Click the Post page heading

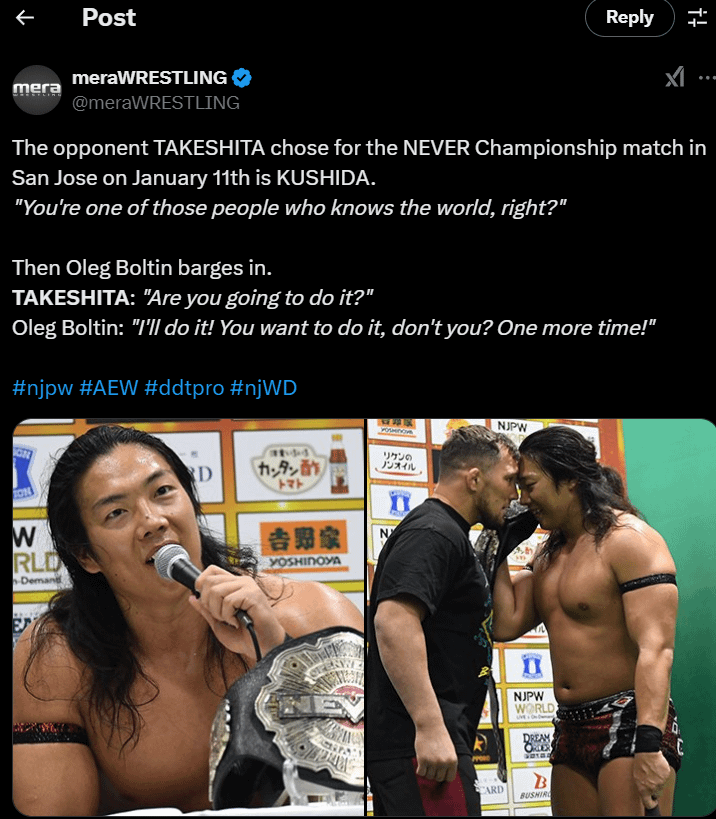(109, 18)
